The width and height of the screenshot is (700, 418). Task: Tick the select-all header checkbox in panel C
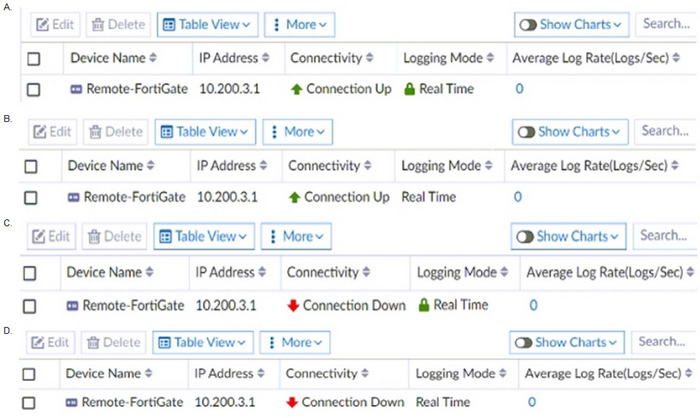[x=29, y=273]
